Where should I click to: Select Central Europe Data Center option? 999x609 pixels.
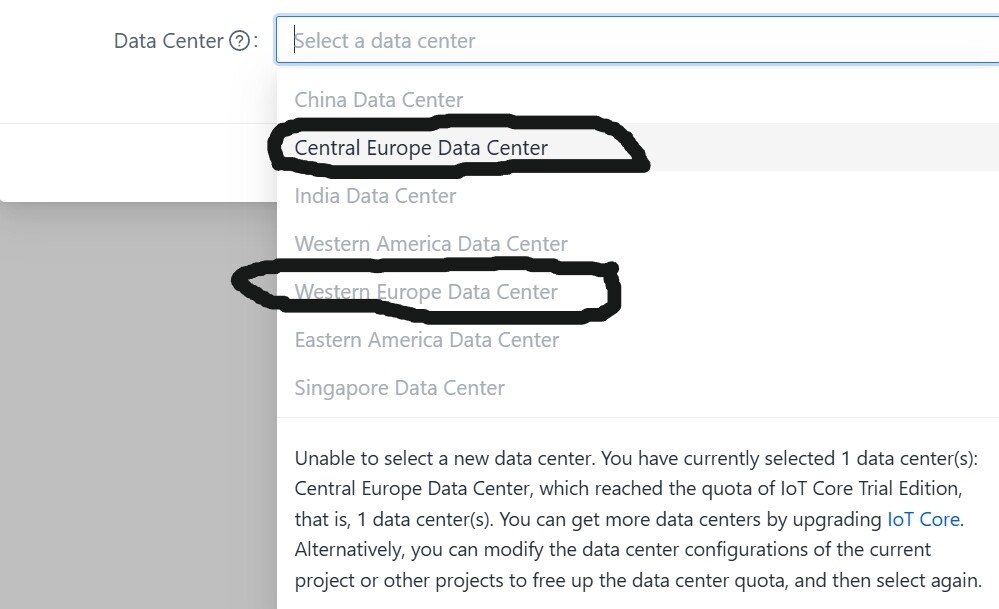click(421, 148)
